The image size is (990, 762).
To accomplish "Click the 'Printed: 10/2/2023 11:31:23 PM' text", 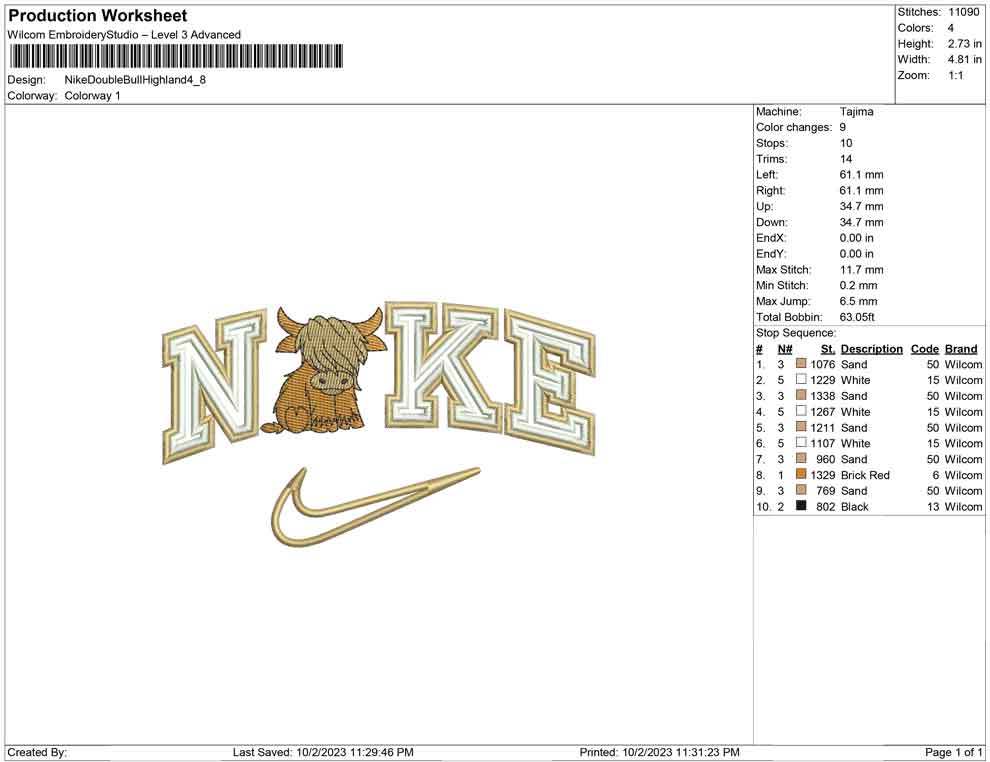I will pyautogui.click(x=659, y=752).
